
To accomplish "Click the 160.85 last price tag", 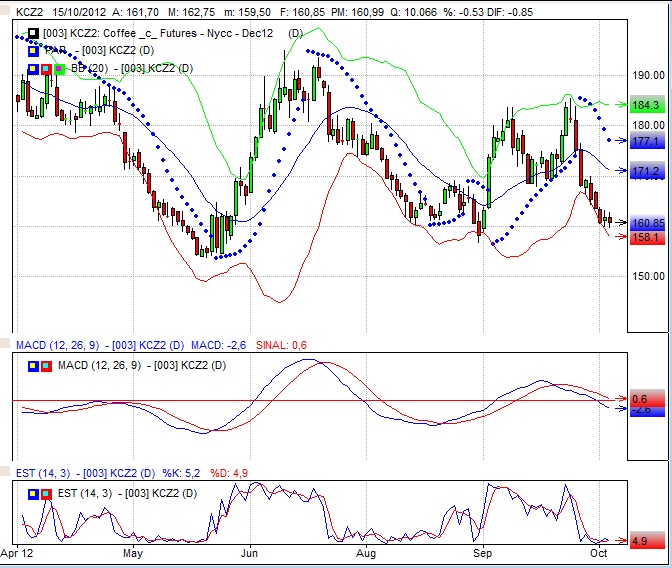I will pos(648,223).
